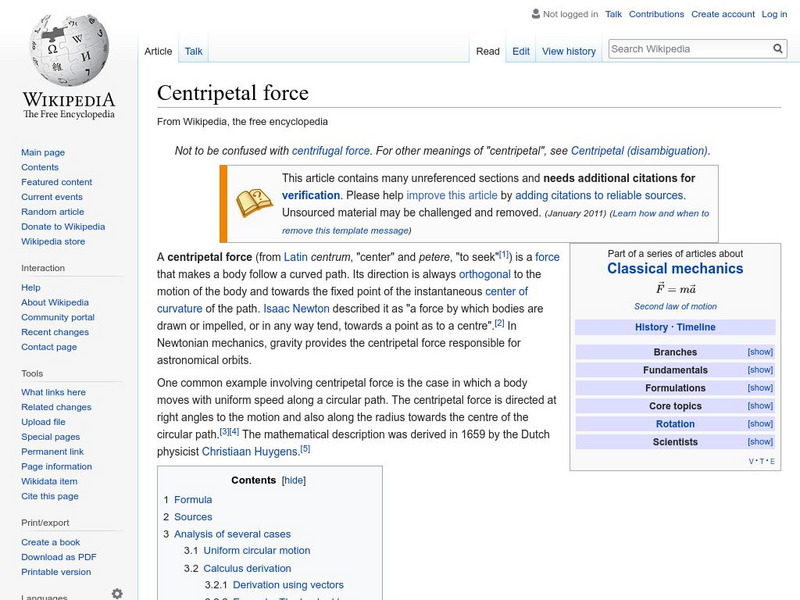The image size is (800, 600).
Task: Open Current events link
Action: click(x=52, y=197)
